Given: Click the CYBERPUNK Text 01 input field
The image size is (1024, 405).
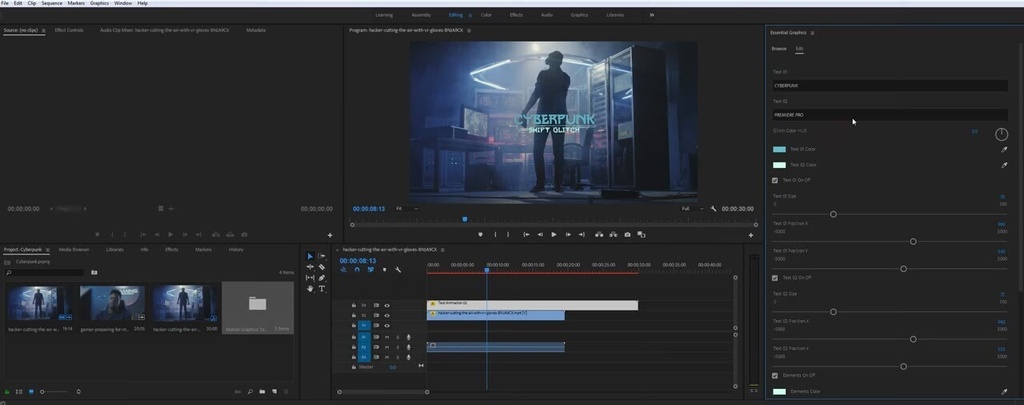Looking at the screenshot, I should coord(890,86).
